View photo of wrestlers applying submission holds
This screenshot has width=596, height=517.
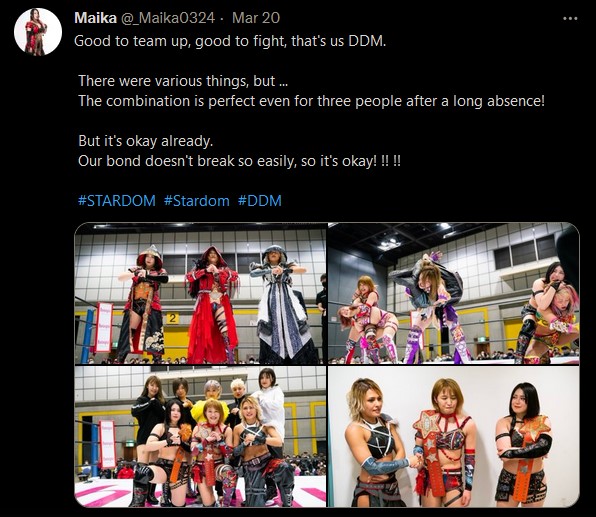[453, 293]
